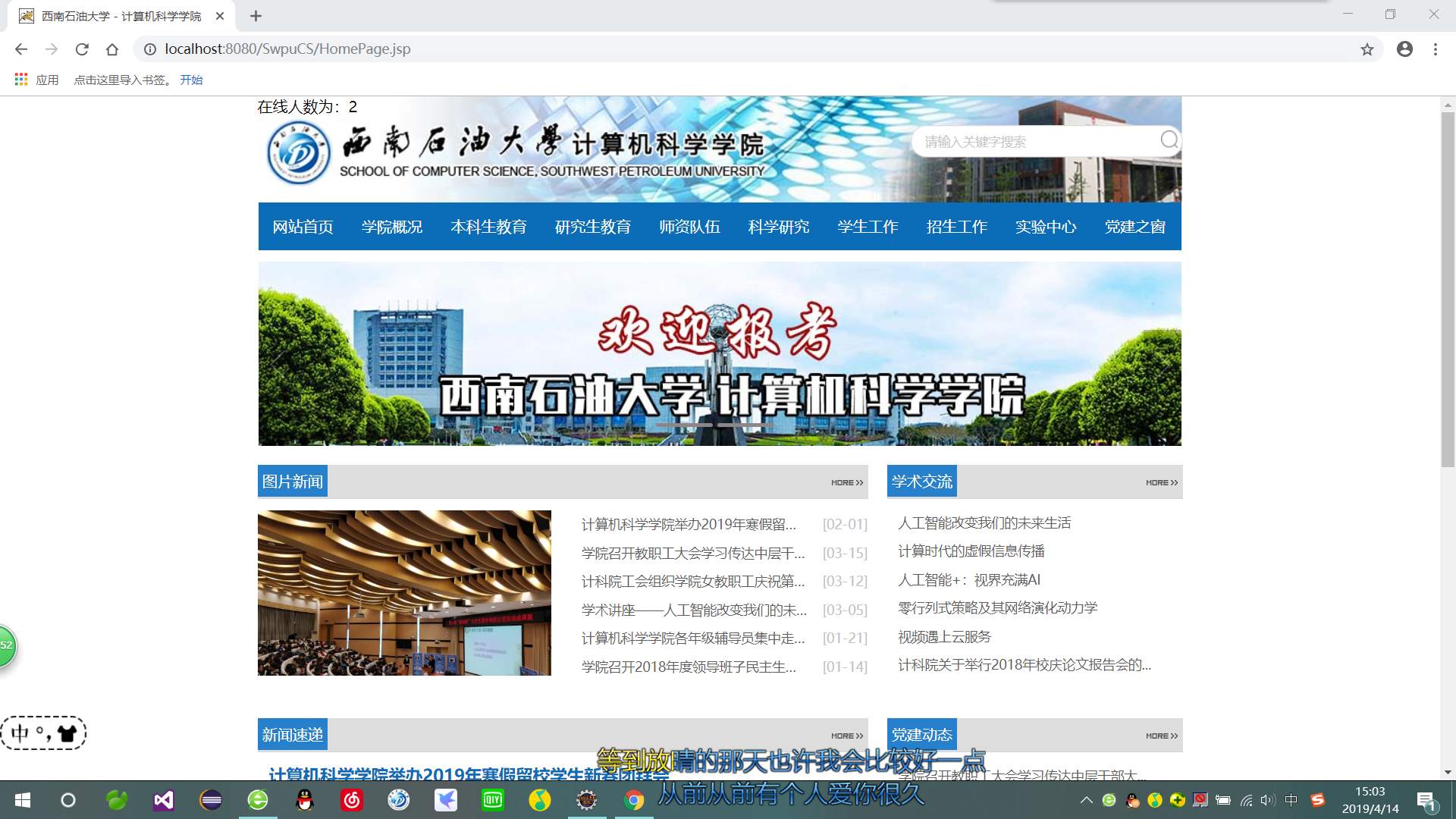Click the browser back arrow
This screenshot has height=819, width=1456.
click(21, 49)
